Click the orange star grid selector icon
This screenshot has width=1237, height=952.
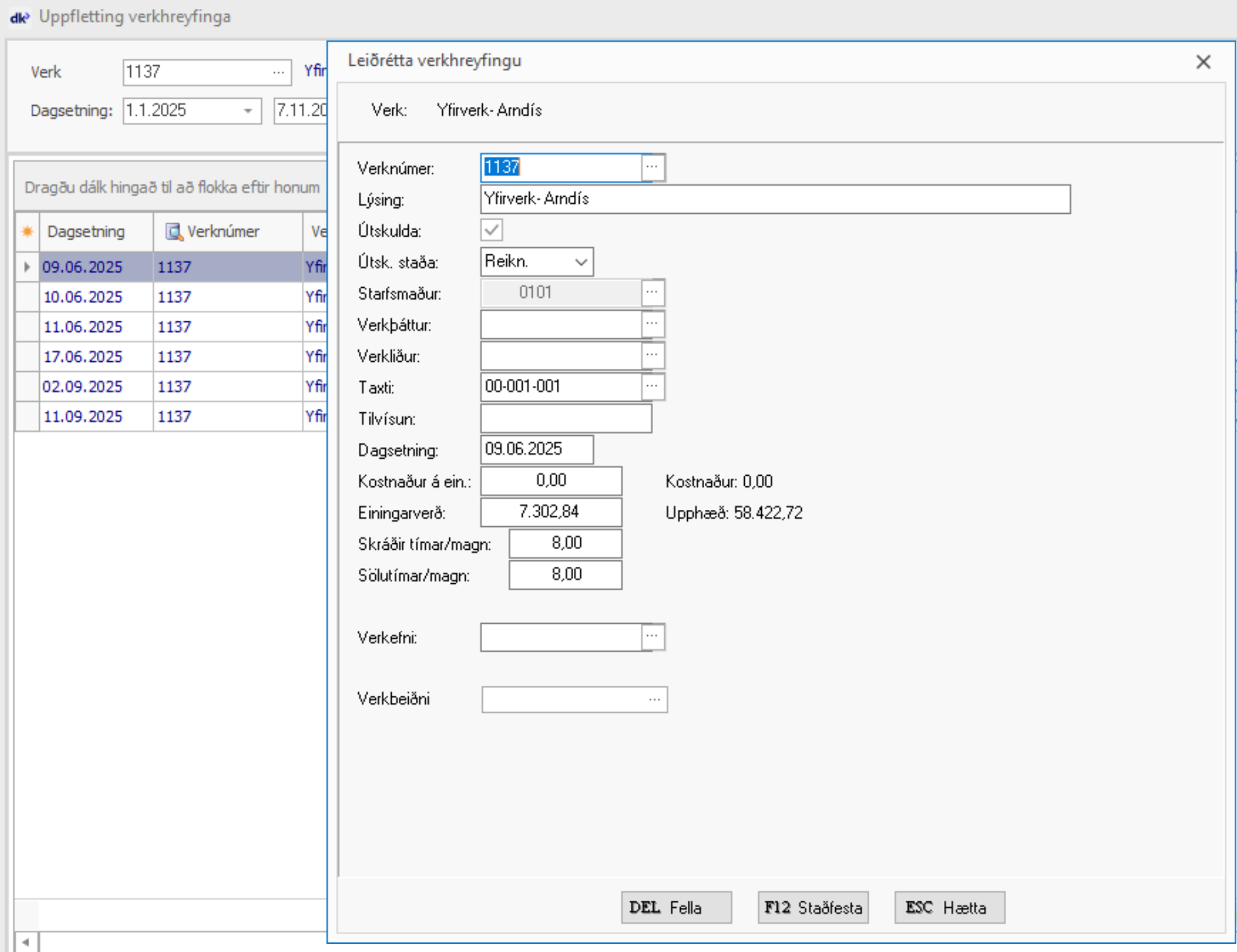point(27,232)
